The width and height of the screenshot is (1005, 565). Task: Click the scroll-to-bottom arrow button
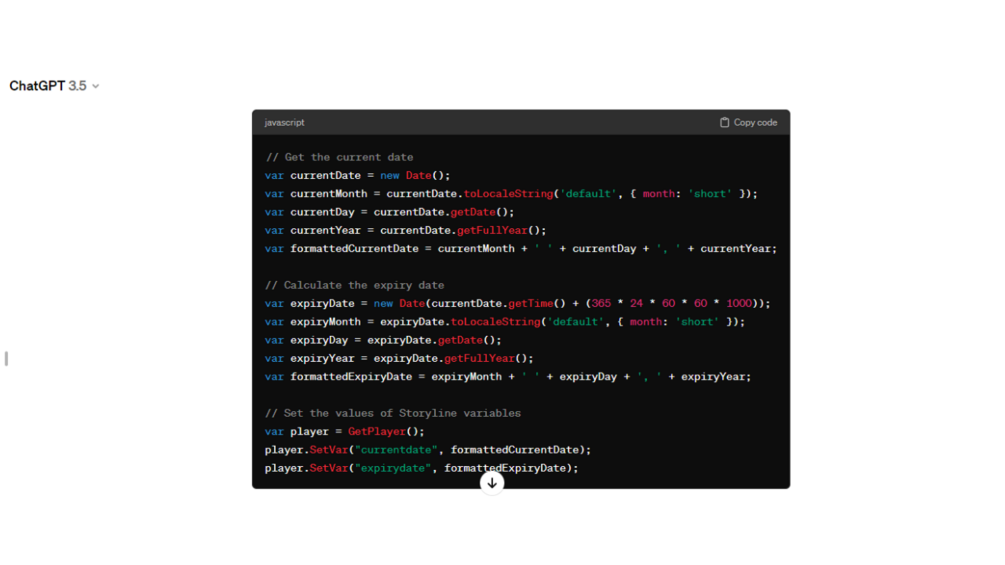(x=492, y=483)
